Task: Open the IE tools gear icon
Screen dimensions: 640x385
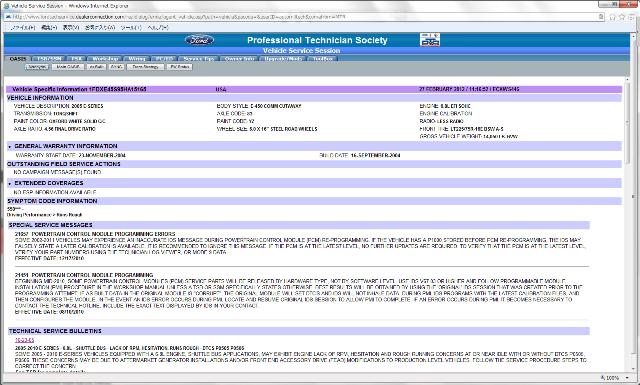Action: pos(631,17)
